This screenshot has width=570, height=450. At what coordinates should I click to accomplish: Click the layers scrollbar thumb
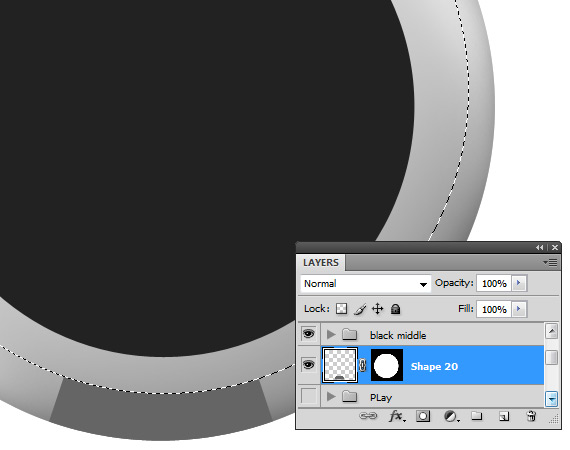tap(552, 357)
